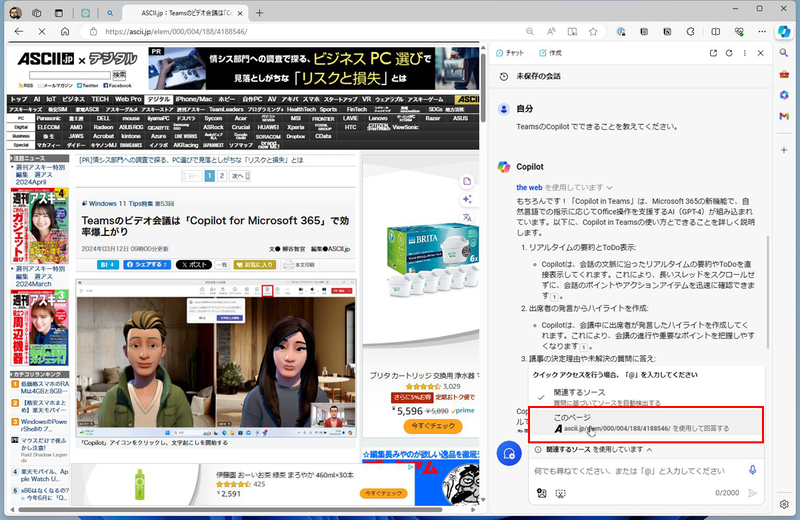Open Microsoft 365 sidebar icon
The image size is (800, 520).
click(x=784, y=95)
